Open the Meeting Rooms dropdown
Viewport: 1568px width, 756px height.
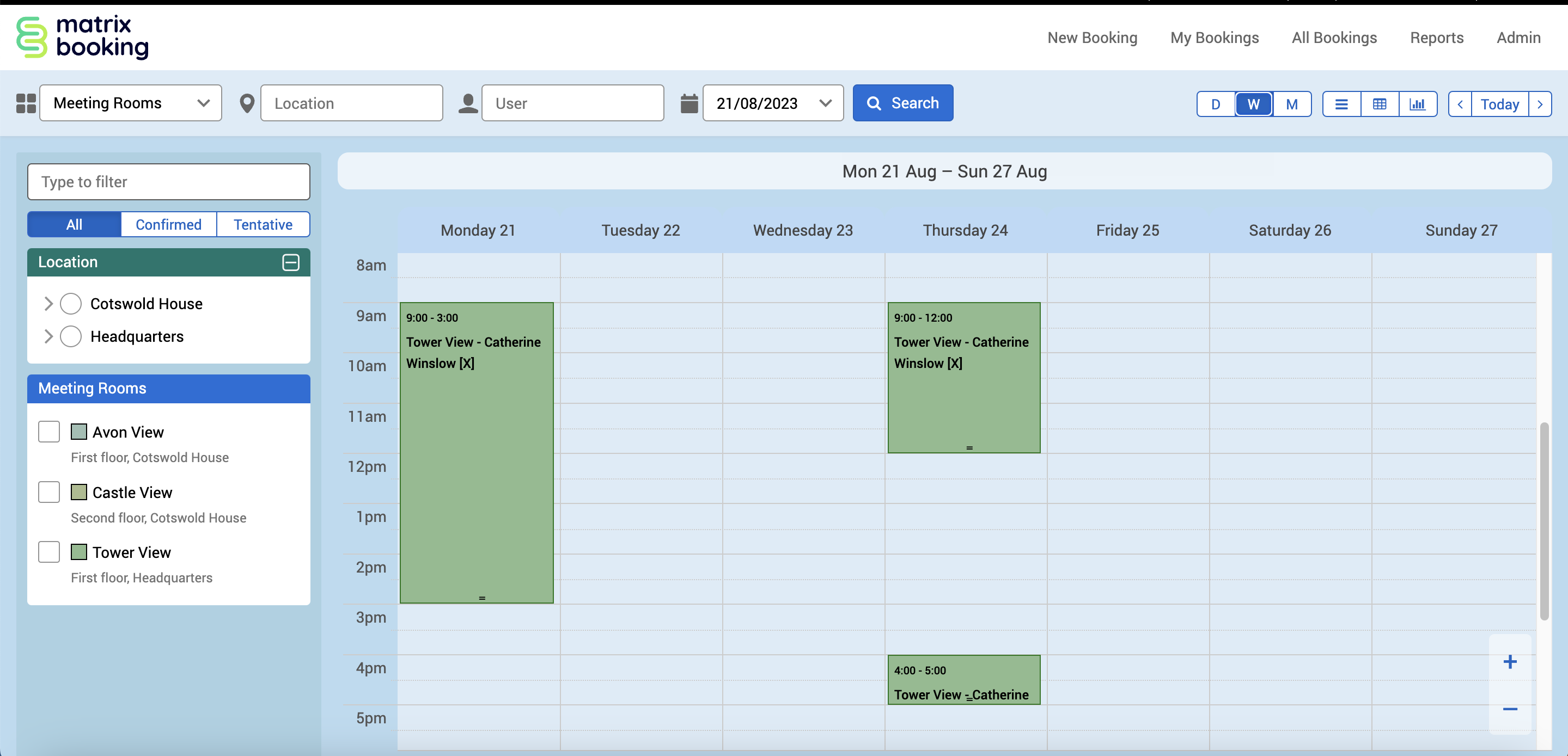(131, 103)
